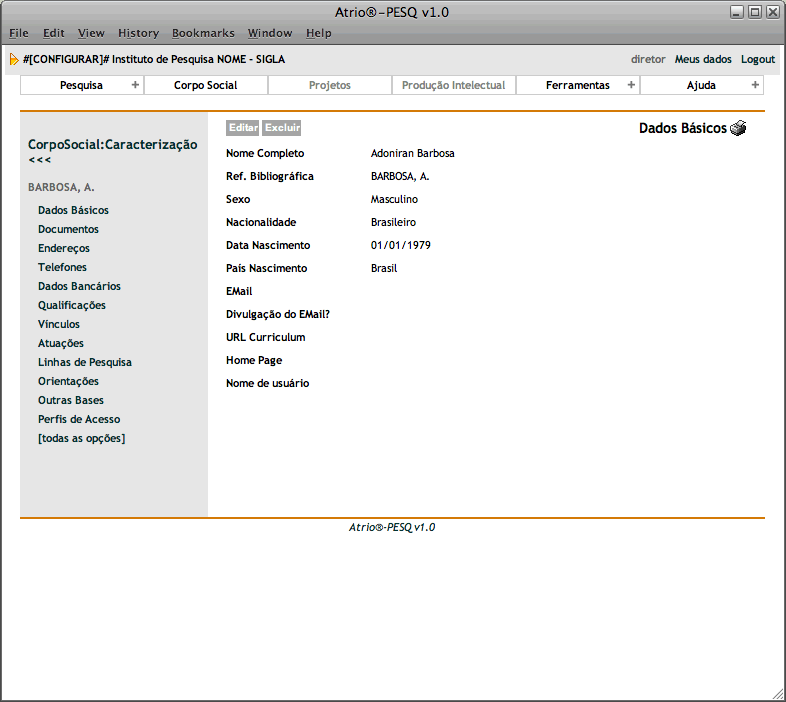Open the Bookmarks menu
786x702 pixels.
tap(203, 33)
